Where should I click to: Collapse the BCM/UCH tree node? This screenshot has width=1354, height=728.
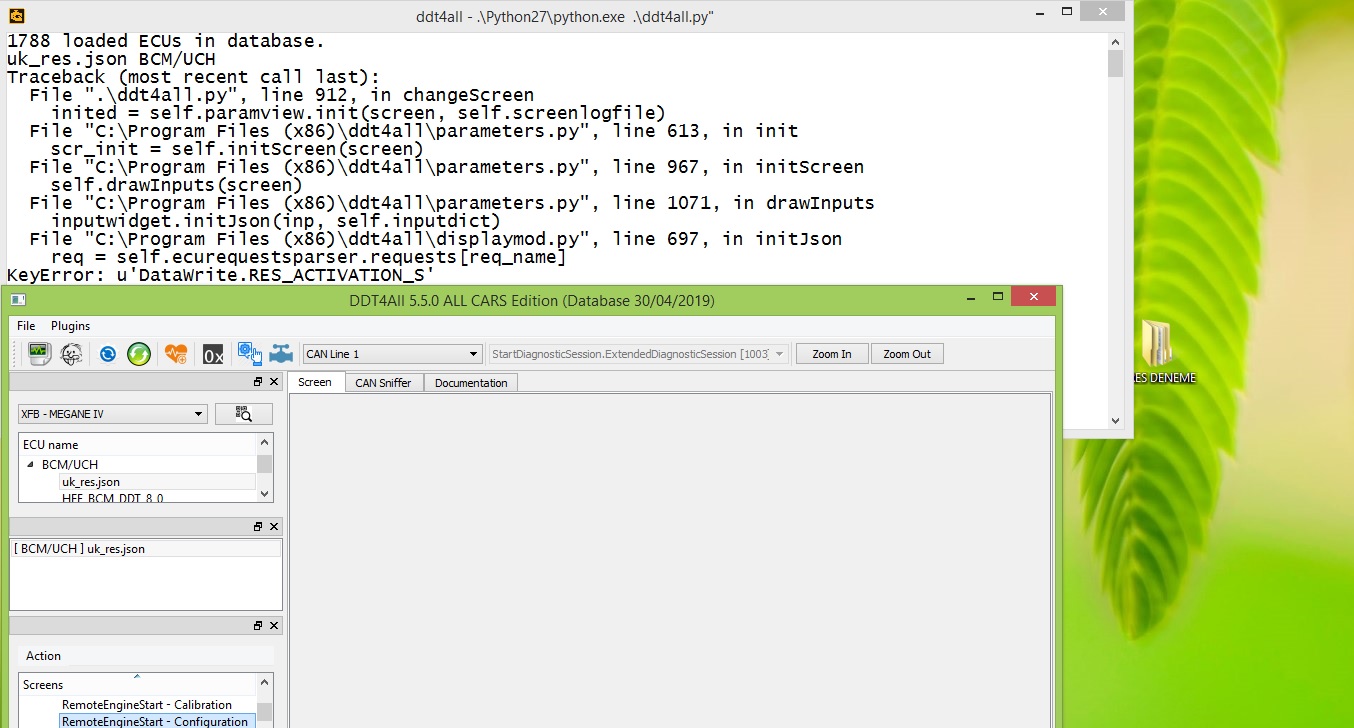click(32, 464)
